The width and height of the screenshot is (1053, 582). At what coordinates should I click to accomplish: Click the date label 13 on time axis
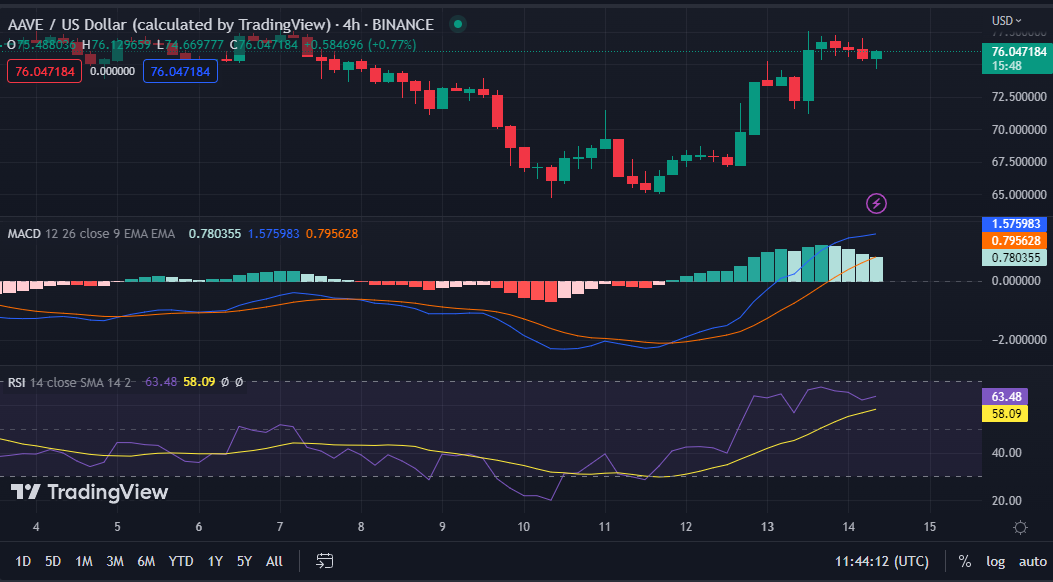[767, 527]
